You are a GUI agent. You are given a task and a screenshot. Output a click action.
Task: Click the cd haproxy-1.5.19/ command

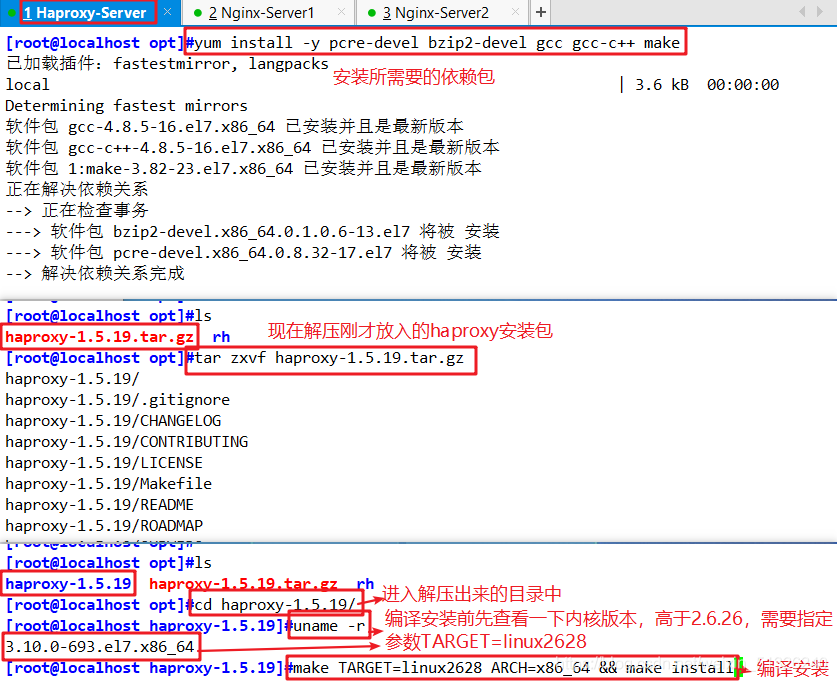click(275, 605)
